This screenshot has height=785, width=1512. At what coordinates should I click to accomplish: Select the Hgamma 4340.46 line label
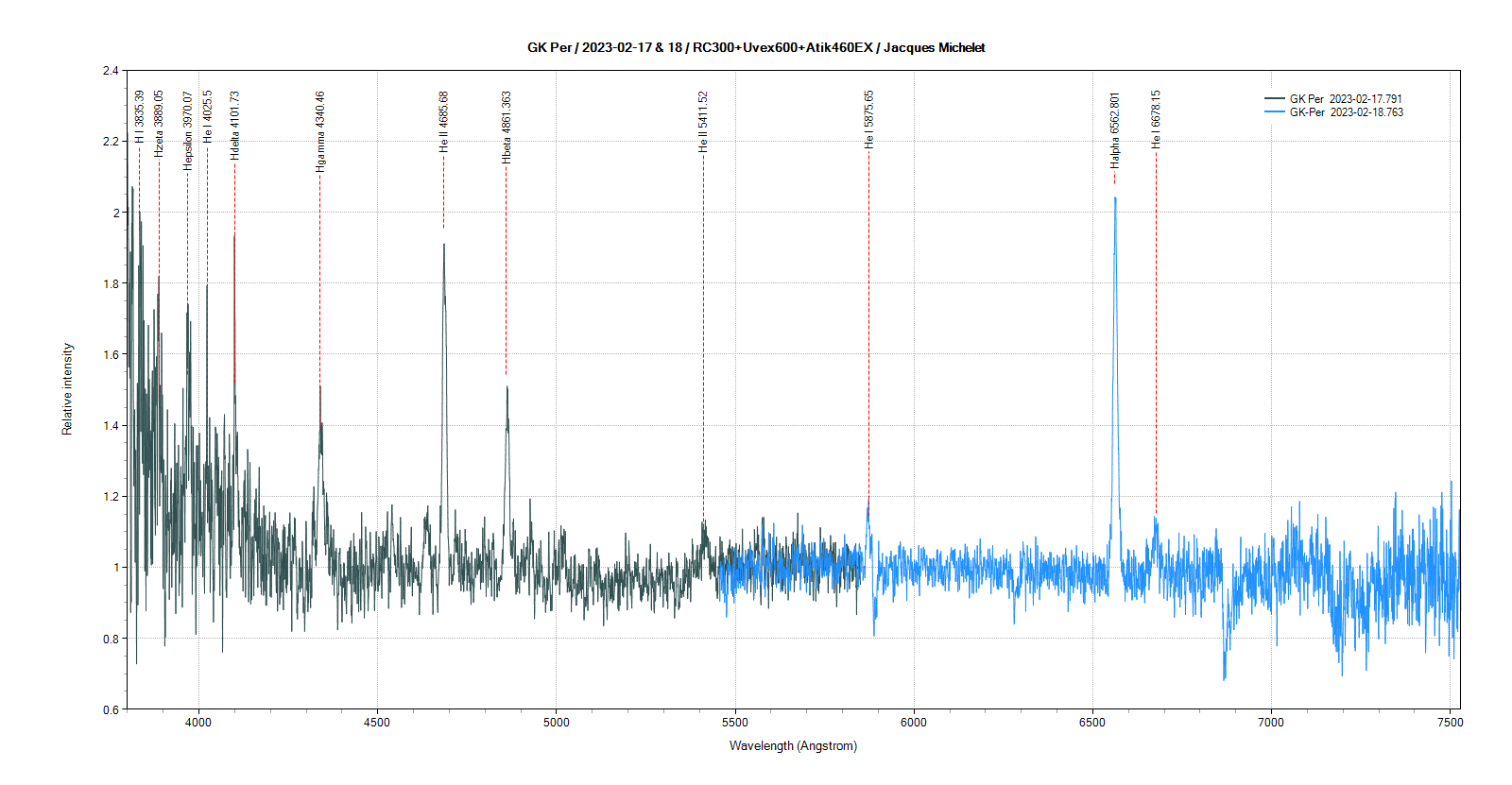320,131
